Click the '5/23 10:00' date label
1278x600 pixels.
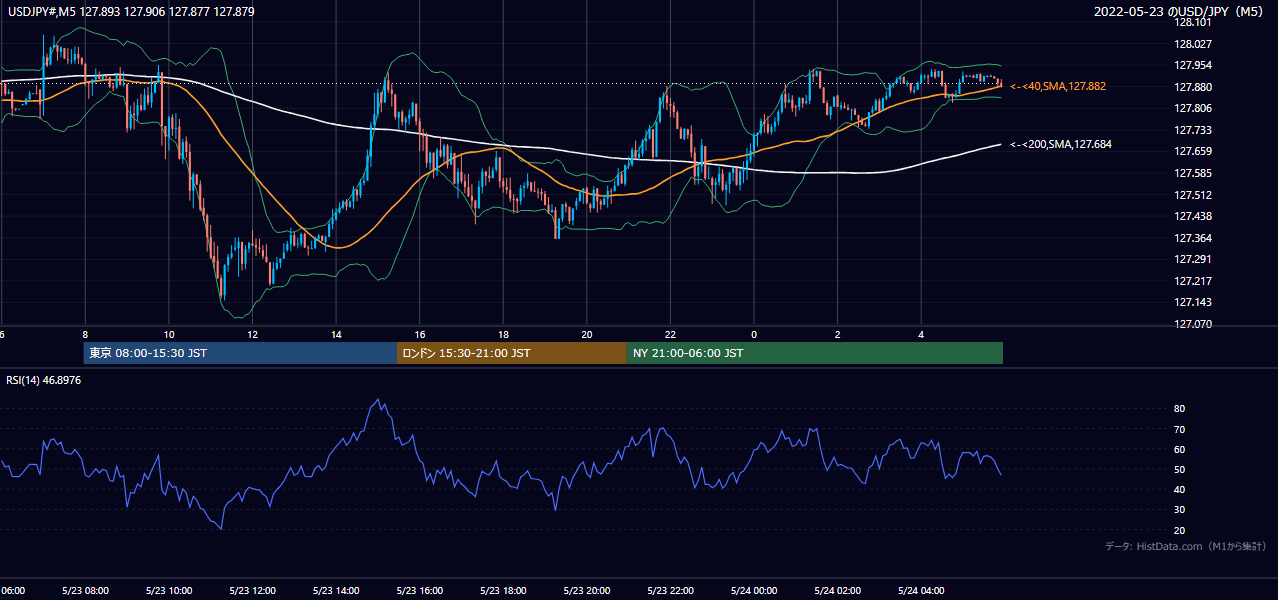pos(168,591)
